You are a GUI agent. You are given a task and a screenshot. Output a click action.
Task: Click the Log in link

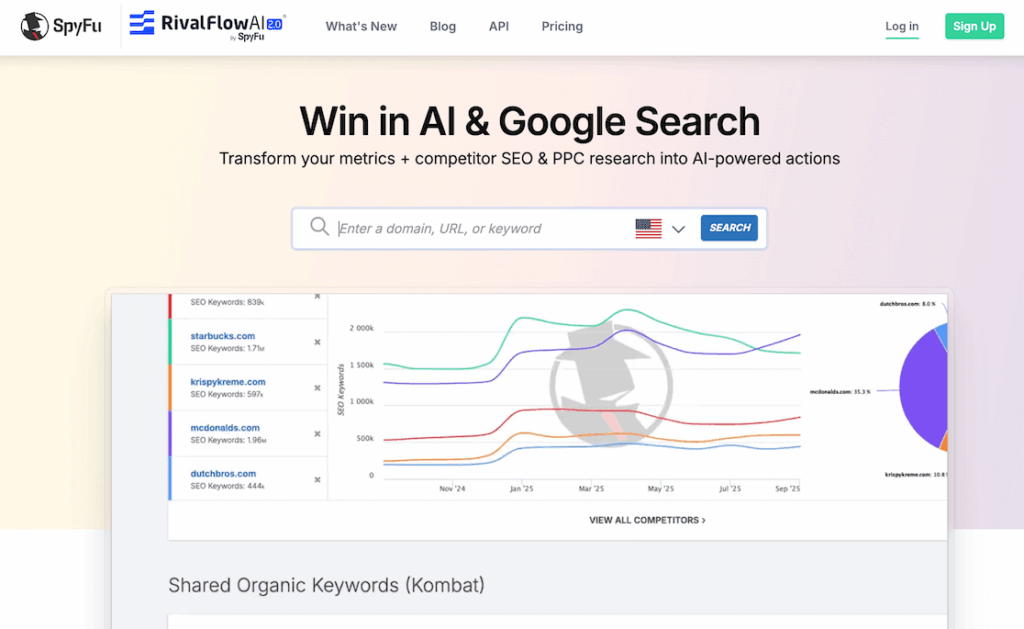[x=901, y=26]
